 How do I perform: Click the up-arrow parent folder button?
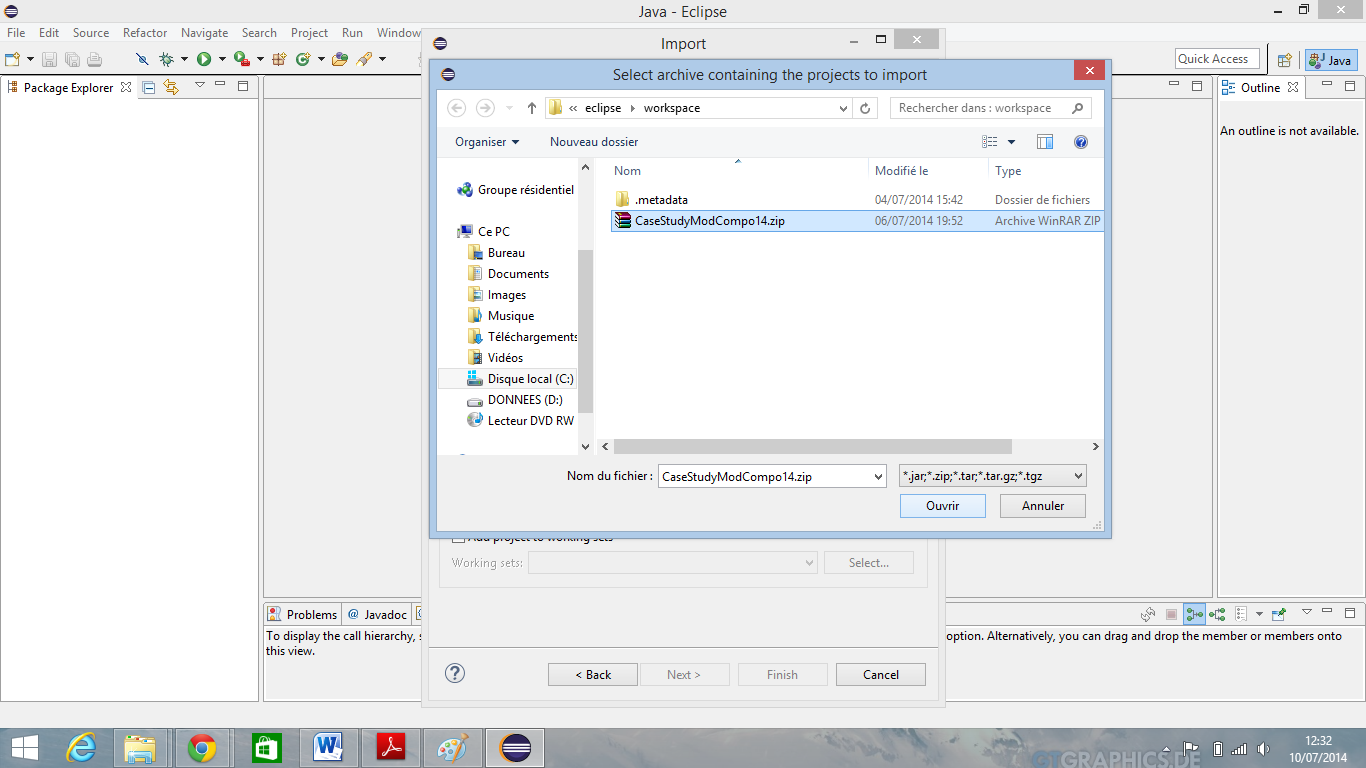(x=531, y=108)
